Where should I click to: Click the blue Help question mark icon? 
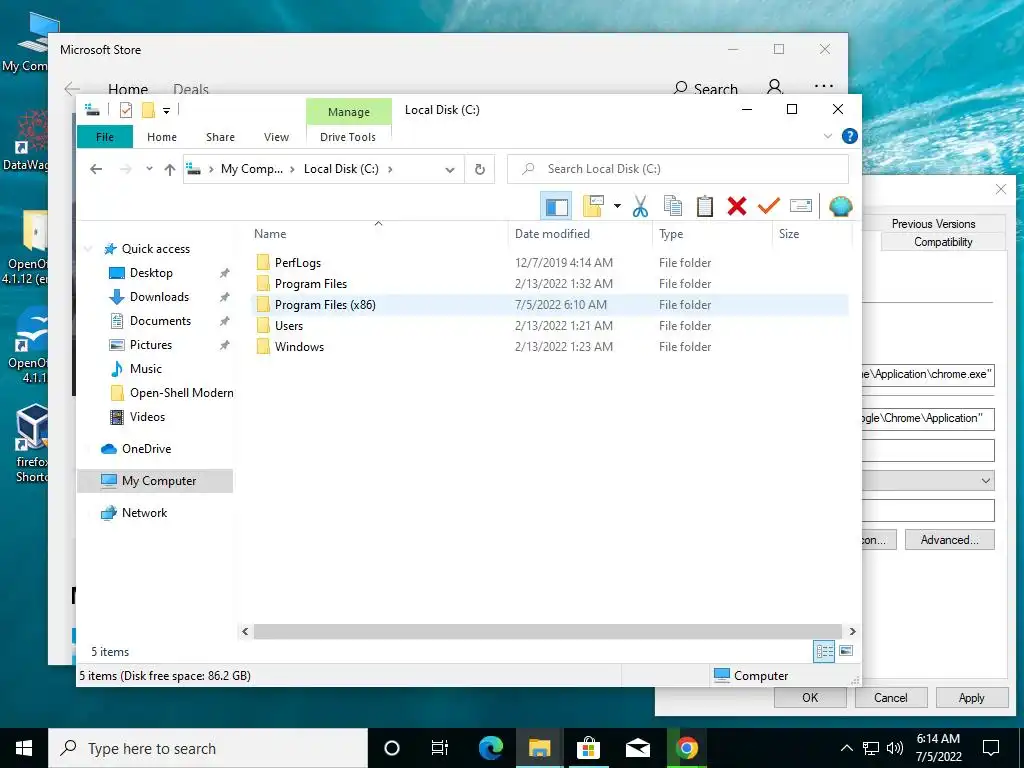coord(849,136)
